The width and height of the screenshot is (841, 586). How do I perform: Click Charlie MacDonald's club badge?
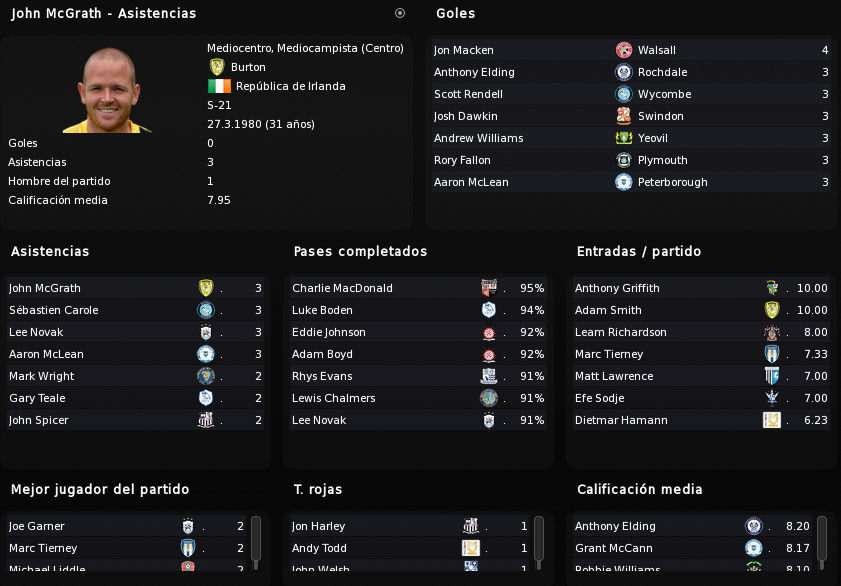tap(489, 288)
